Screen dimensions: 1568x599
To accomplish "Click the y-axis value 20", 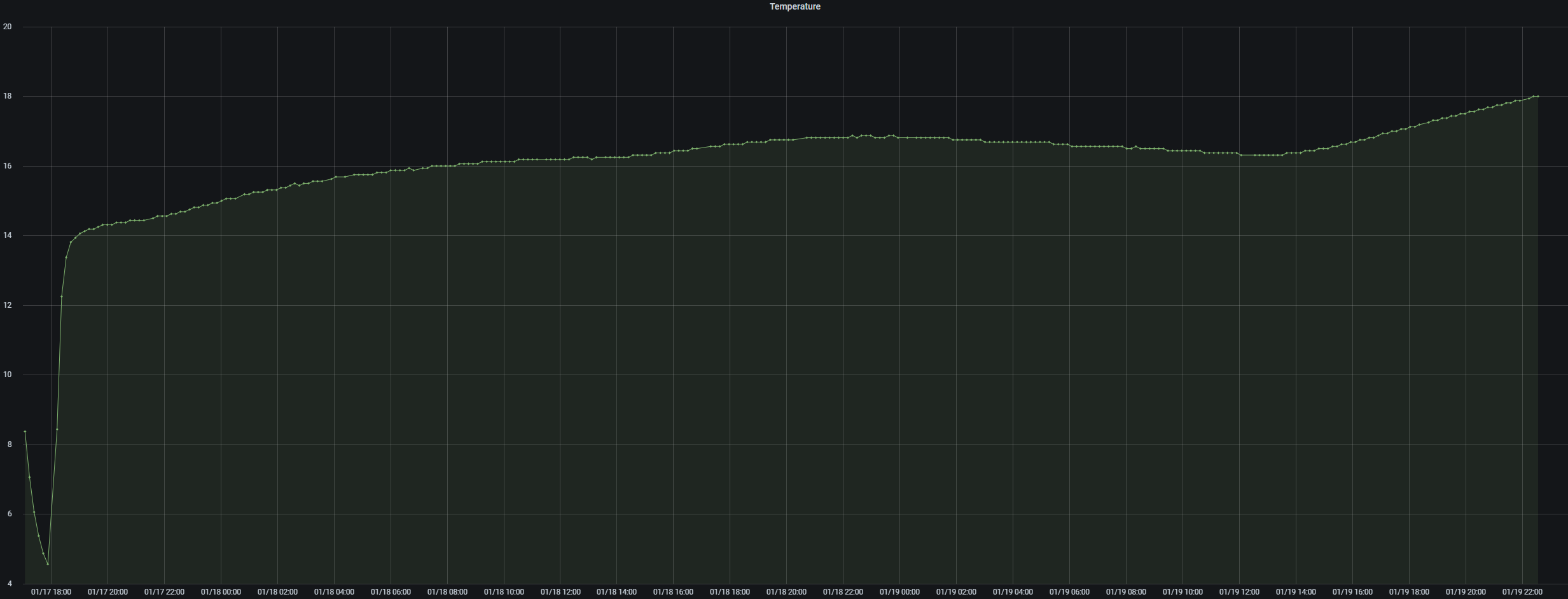I will coord(7,27).
